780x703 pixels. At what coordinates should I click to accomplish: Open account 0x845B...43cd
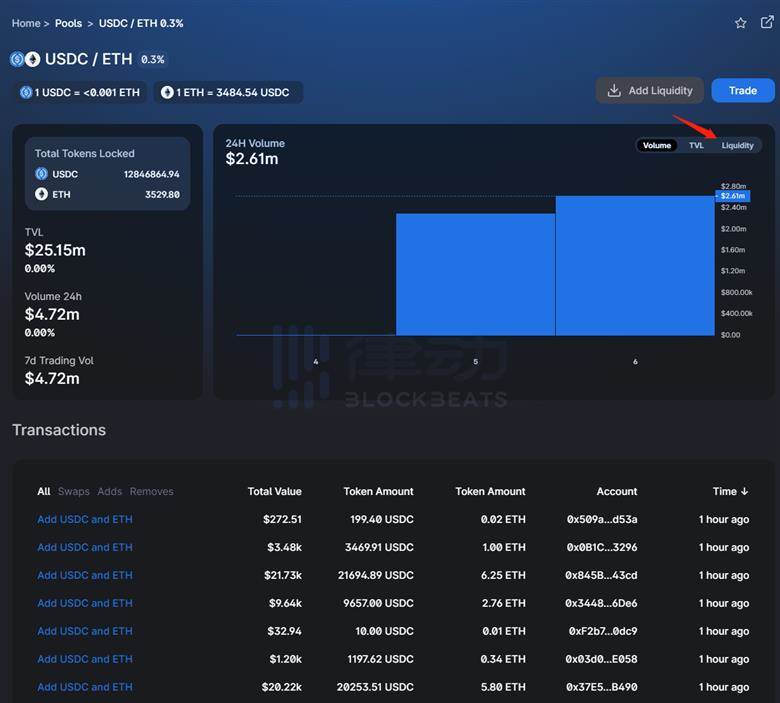(601, 575)
